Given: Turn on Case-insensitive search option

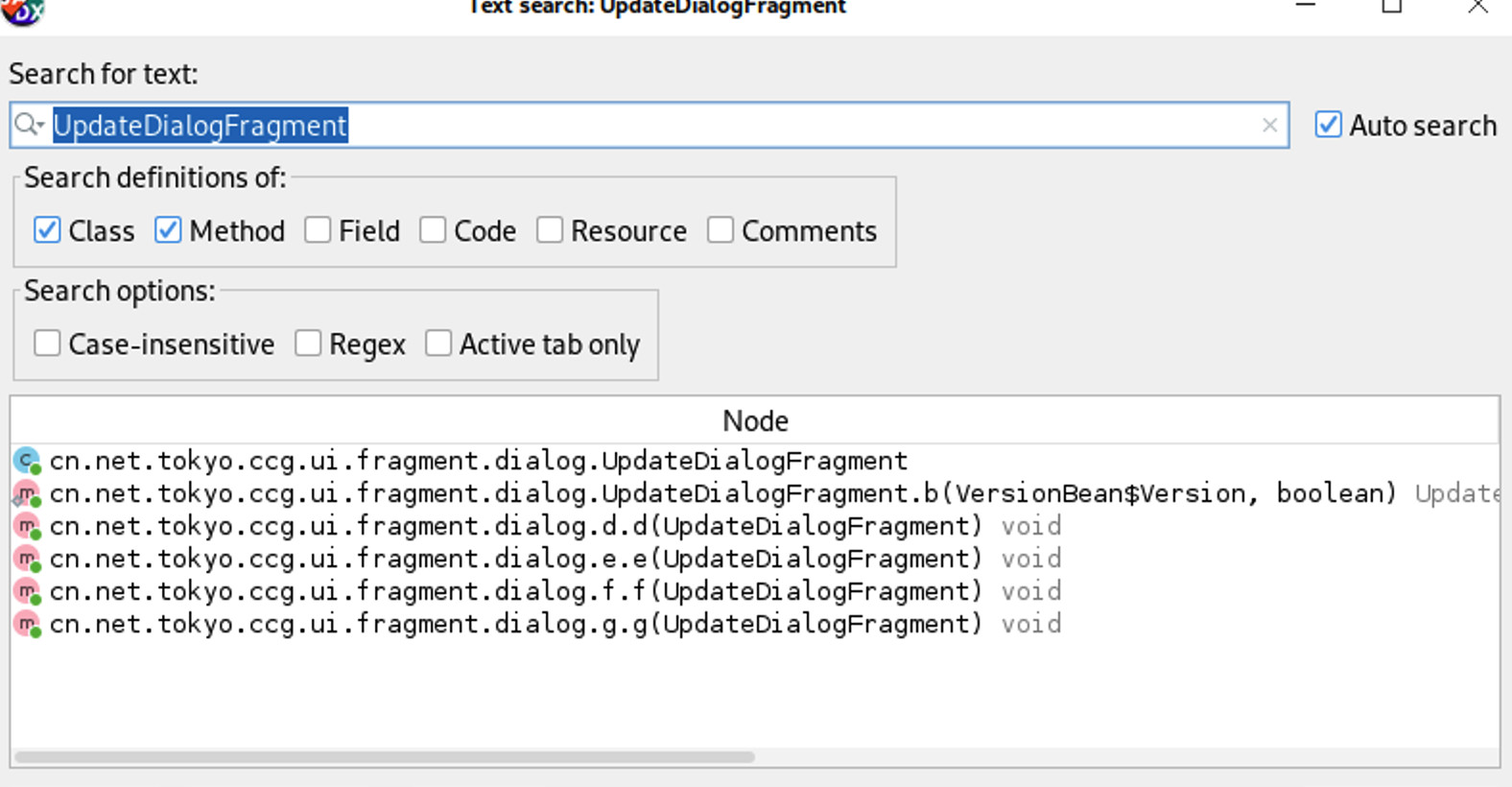Looking at the screenshot, I should 47,345.
